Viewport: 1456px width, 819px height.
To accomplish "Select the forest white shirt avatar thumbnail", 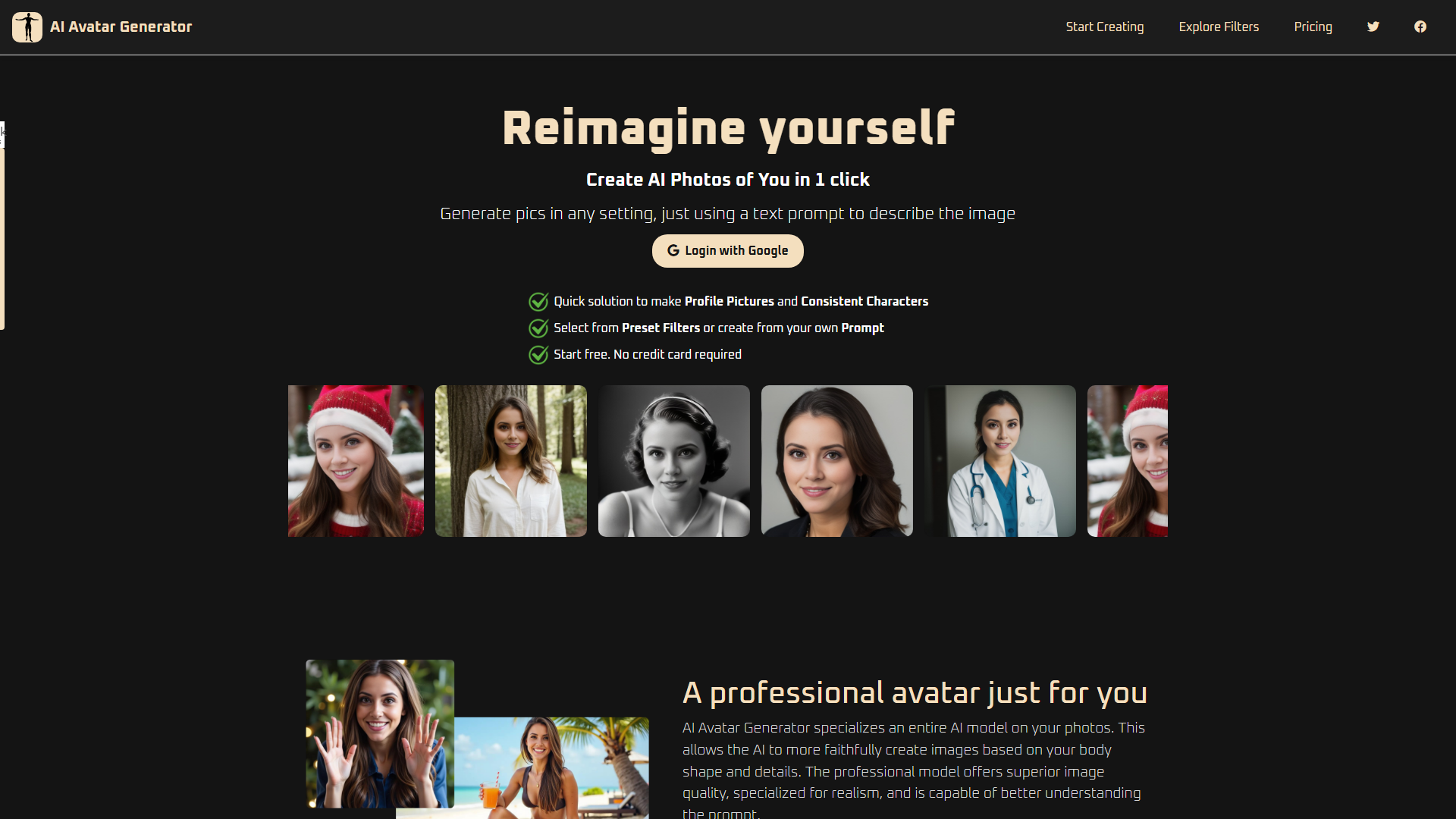I will [510, 461].
